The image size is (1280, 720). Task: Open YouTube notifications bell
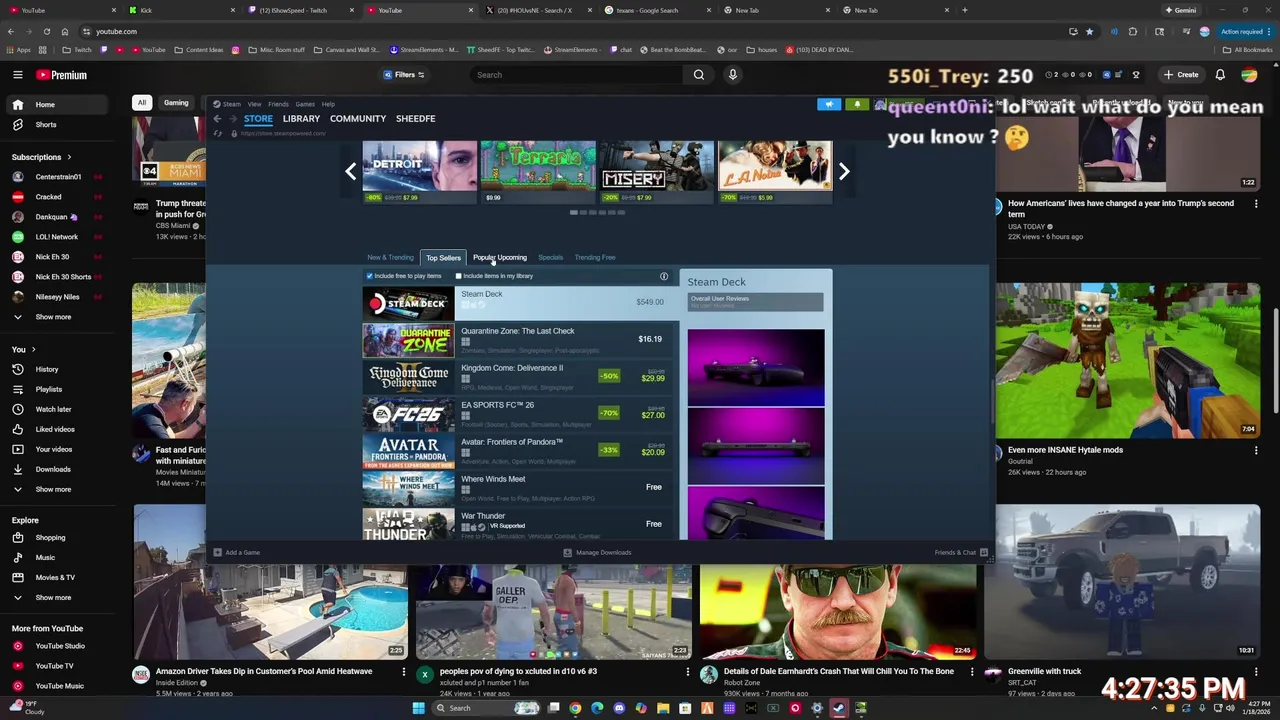(1220, 75)
